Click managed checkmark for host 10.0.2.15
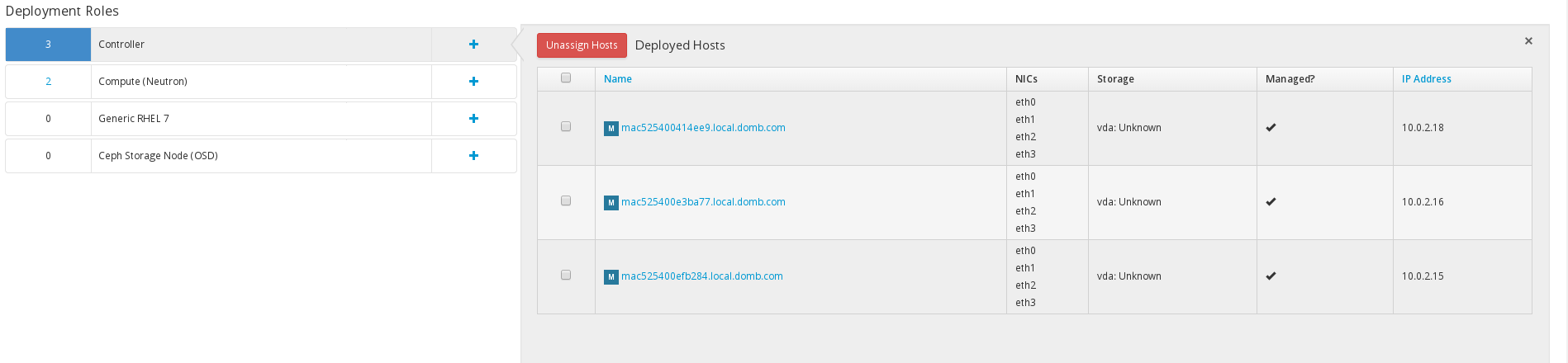 [1271, 276]
